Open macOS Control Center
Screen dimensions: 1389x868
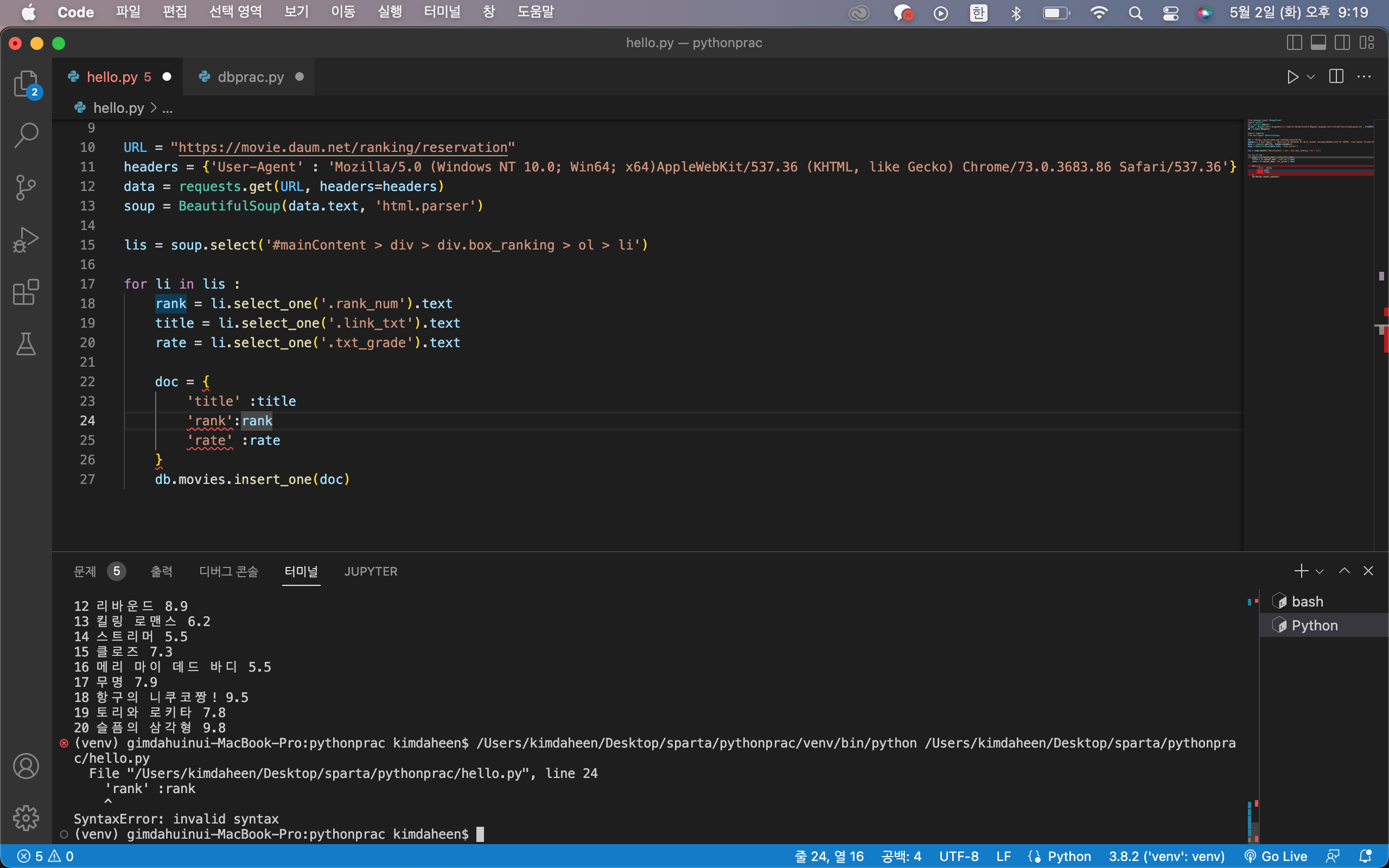pyautogui.click(x=1170, y=12)
